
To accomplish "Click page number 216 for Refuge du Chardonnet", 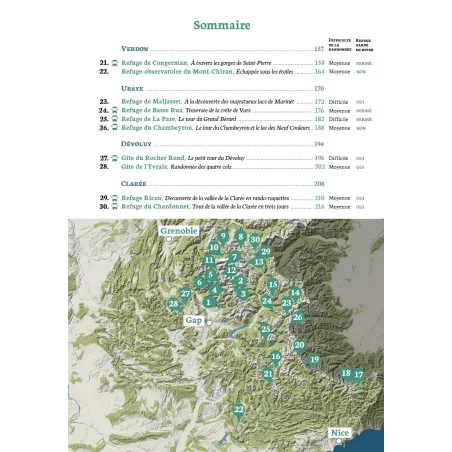I will 319,207.
